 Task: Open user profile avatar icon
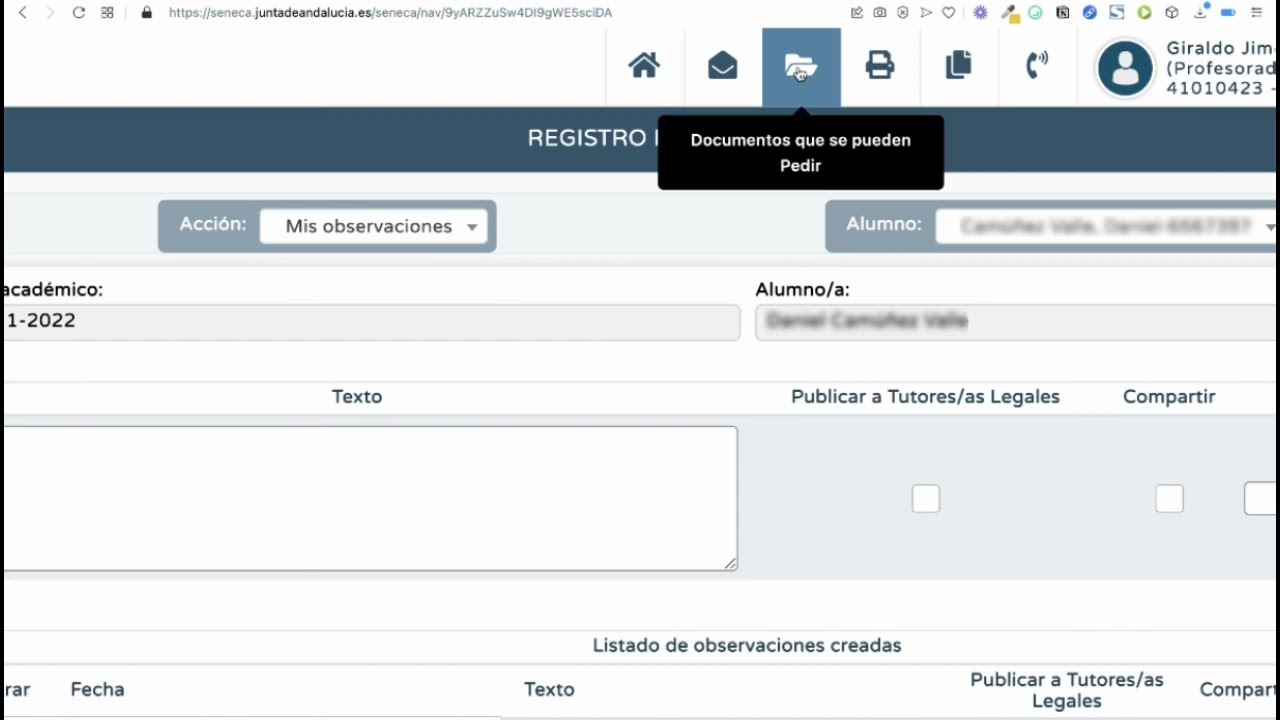point(1125,68)
